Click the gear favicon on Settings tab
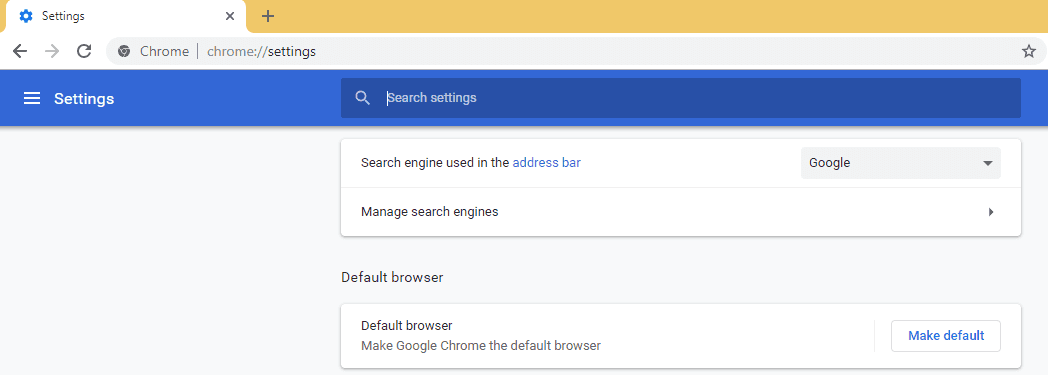This screenshot has height=375, width=1048. pos(26,16)
